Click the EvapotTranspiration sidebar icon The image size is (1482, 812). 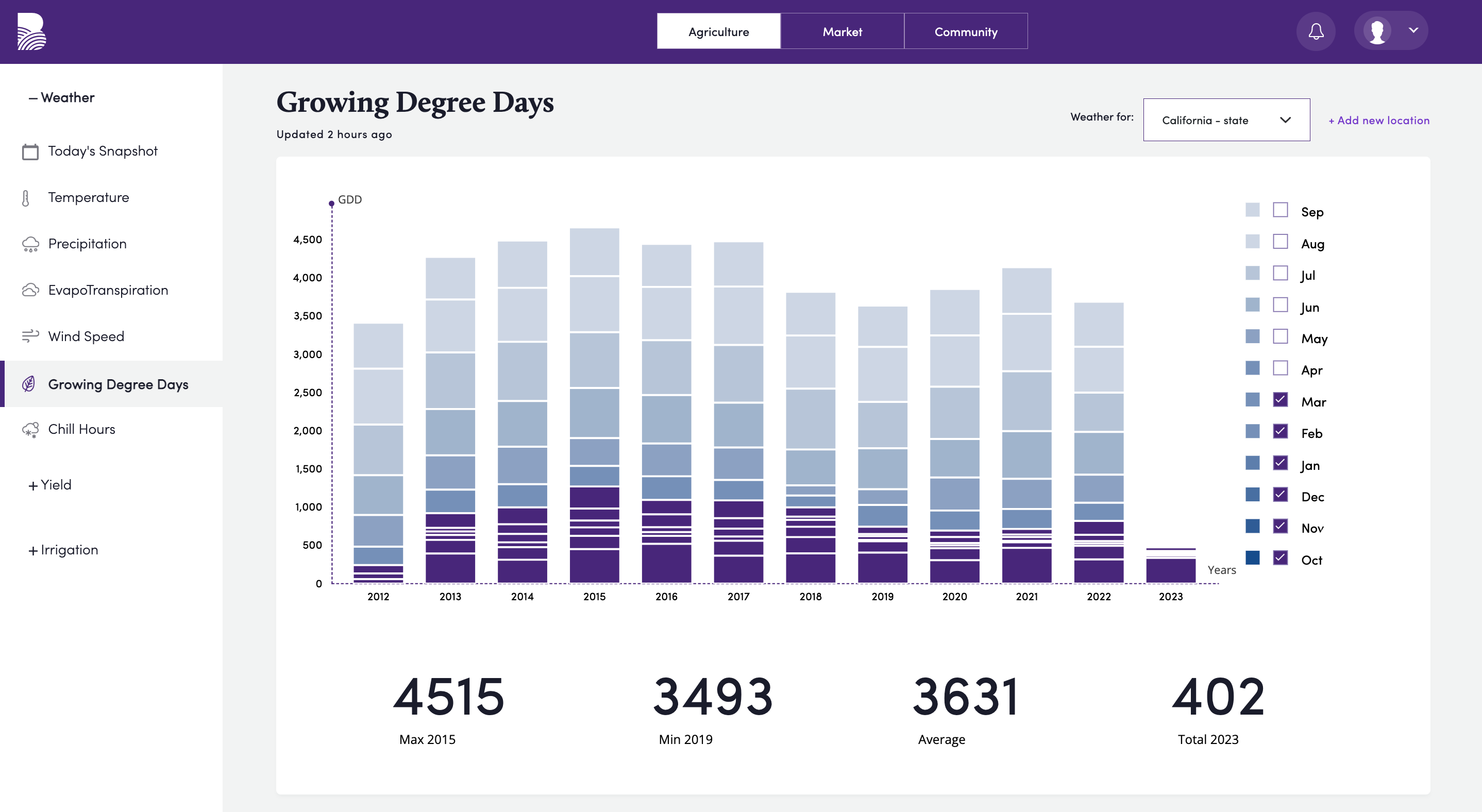(29, 289)
